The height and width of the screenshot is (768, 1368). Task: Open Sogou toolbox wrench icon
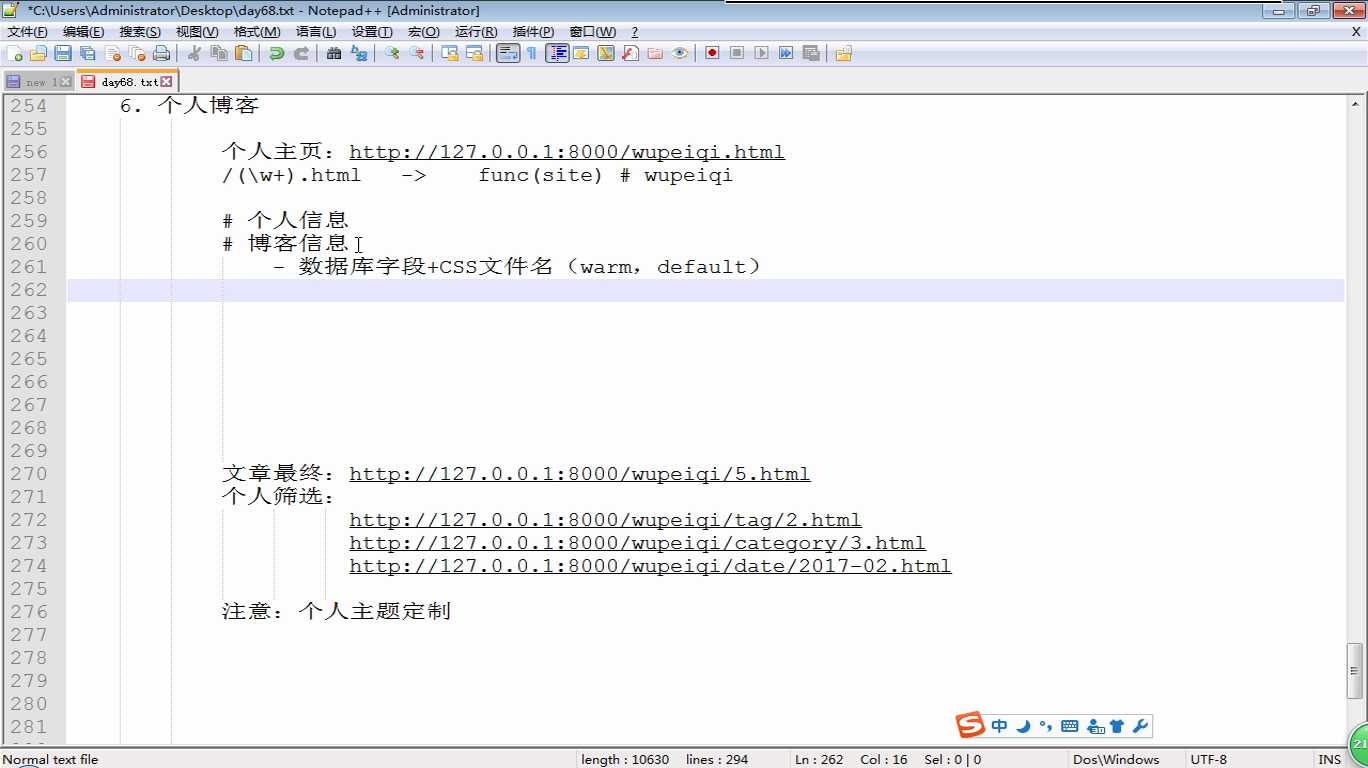1140,726
